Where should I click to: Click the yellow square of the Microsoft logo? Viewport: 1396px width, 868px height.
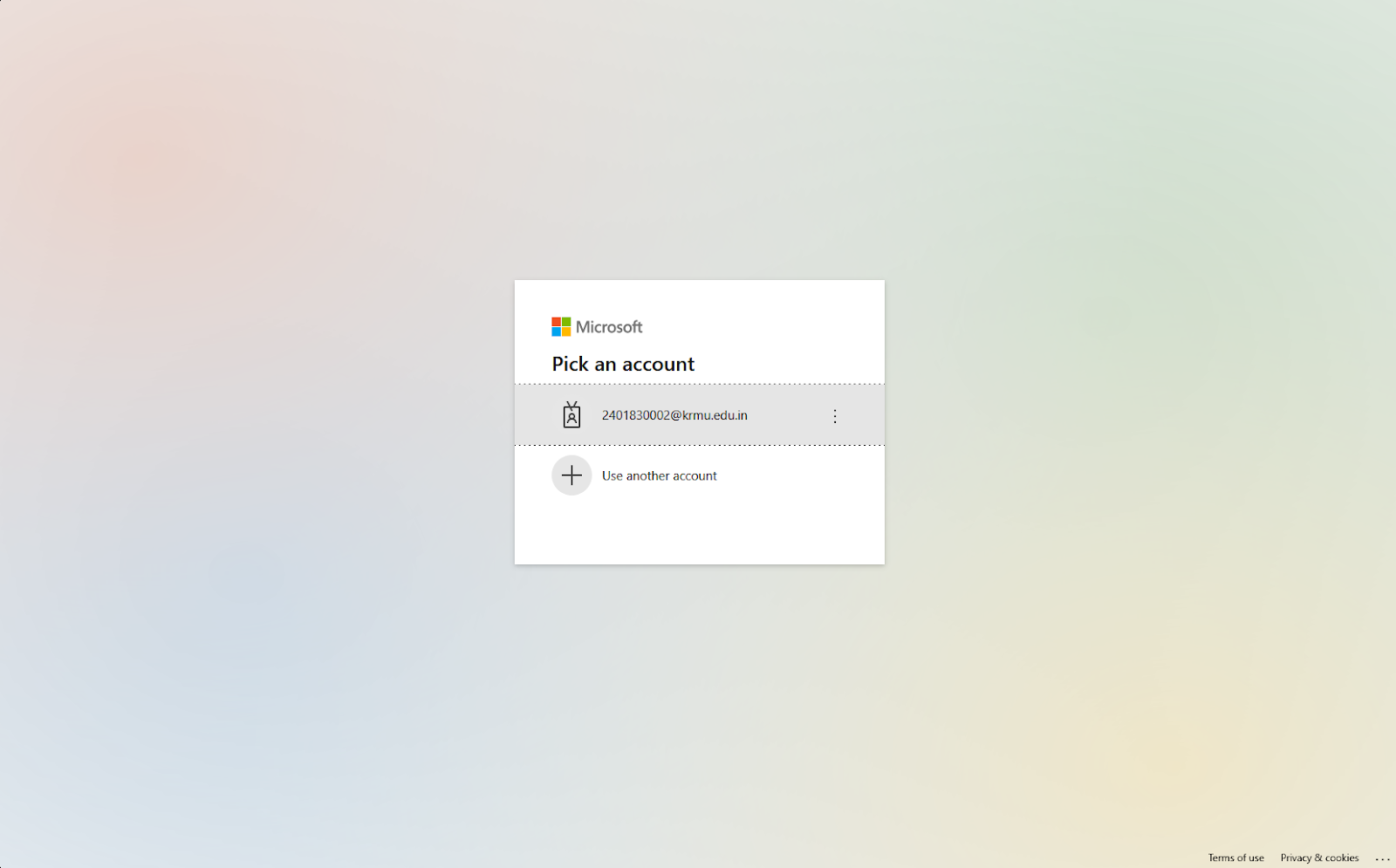[567, 331]
